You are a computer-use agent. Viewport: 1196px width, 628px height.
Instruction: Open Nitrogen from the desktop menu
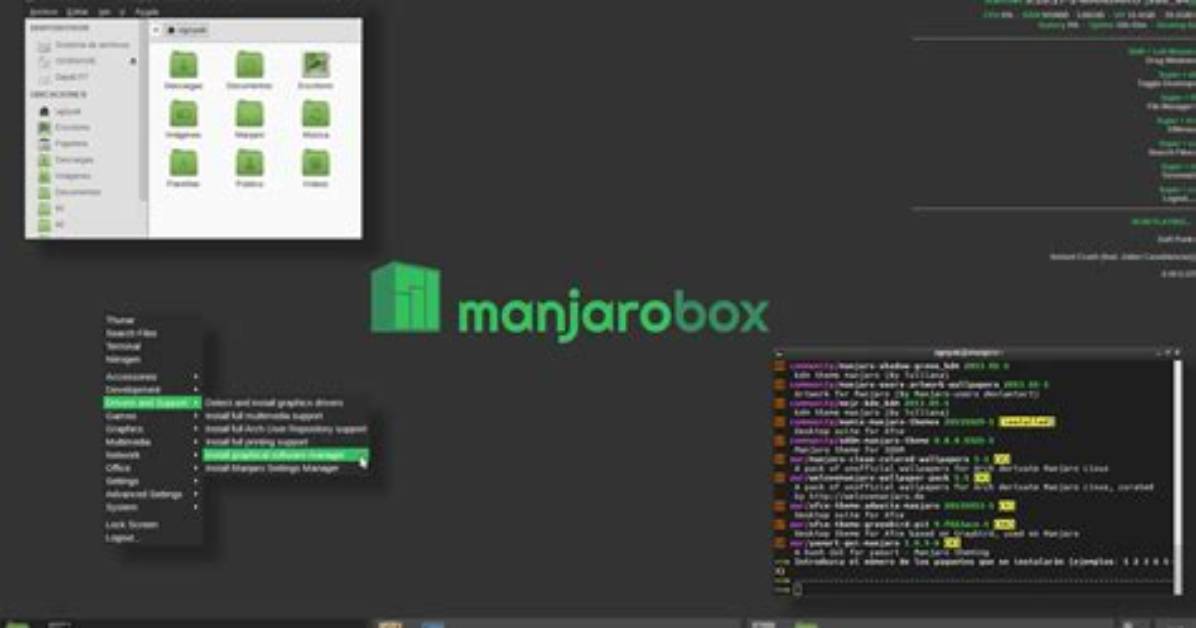pyautogui.click(x=123, y=359)
